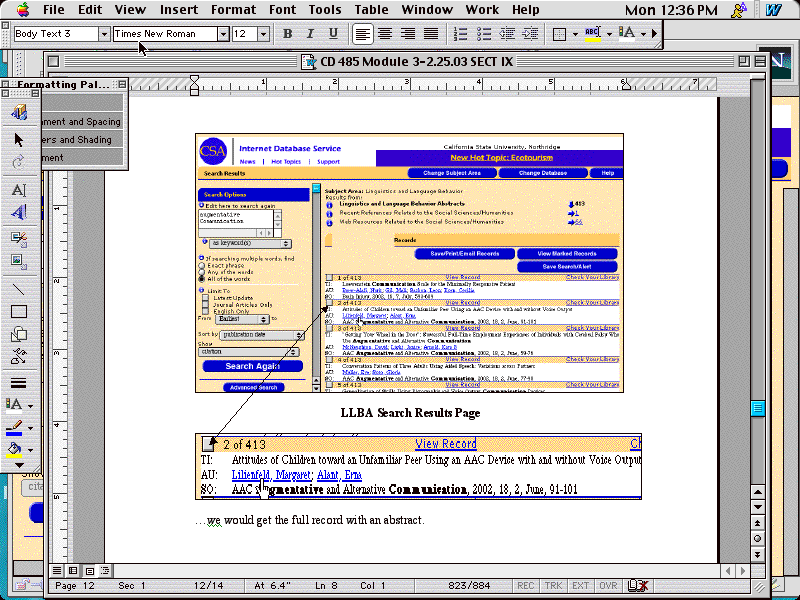This screenshot has height=600, width=800.
Task: Select the Line drawing tool
Action: point(19,289)
